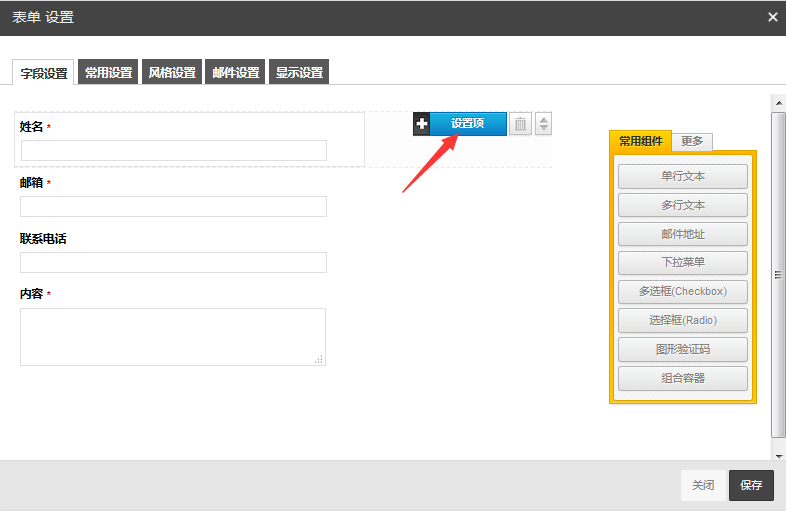
Task: Click inside the 内容 textarea
Action: click(173, 336)
